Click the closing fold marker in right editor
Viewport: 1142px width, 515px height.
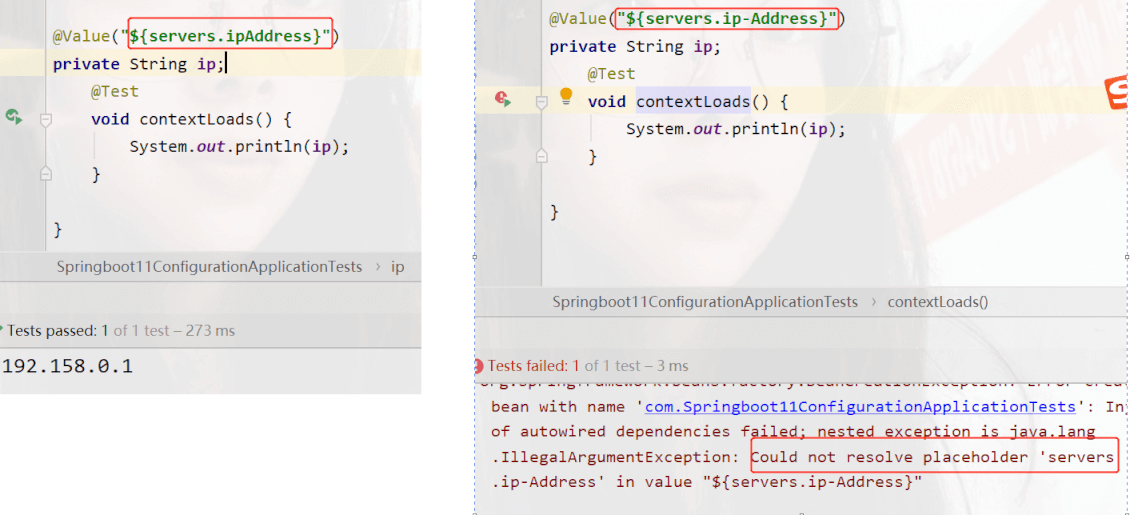coord(541,156)
